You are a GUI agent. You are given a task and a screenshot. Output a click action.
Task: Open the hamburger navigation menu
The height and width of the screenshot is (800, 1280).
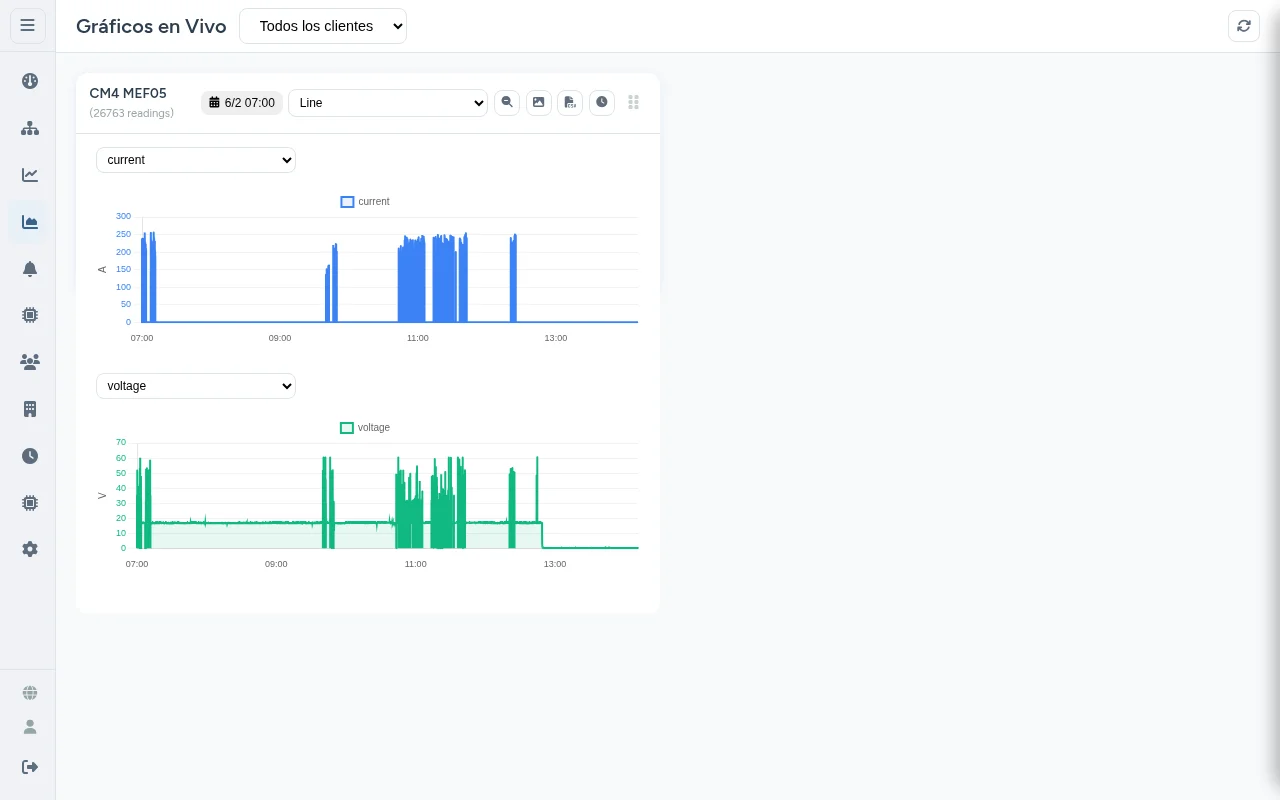(x=27, y=25)
